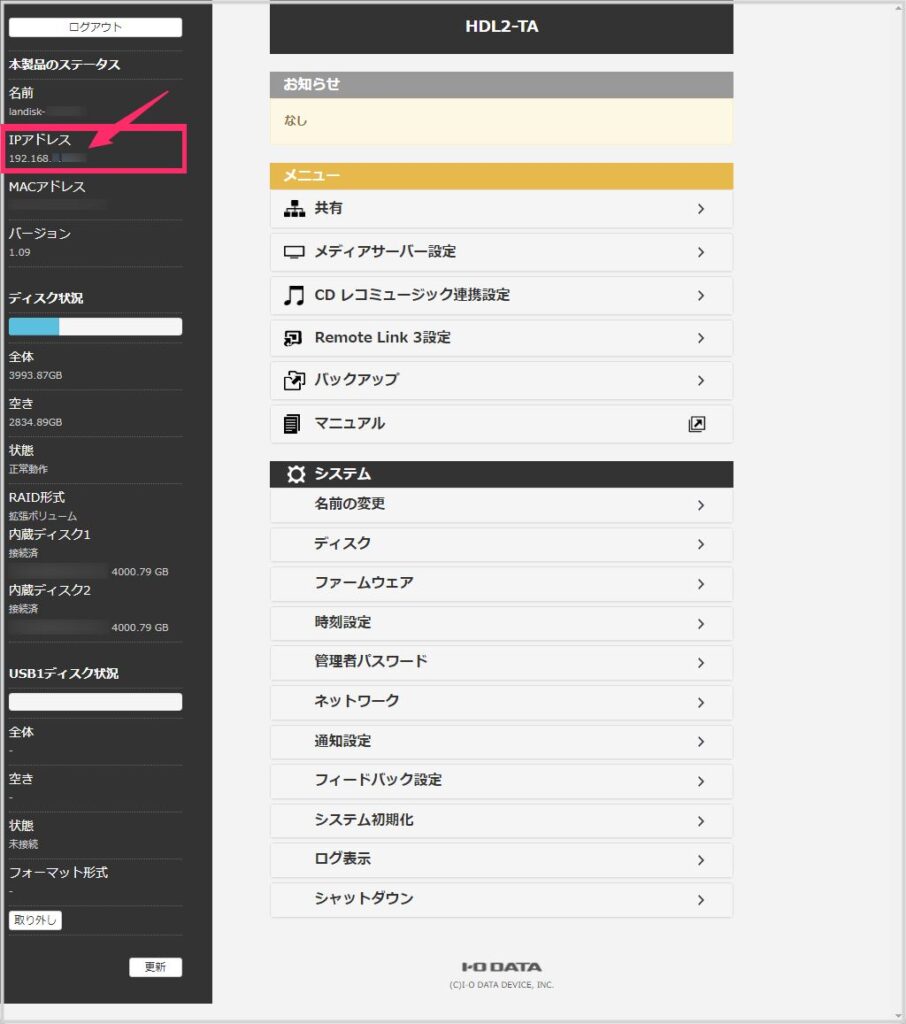Expand the chevron on ネットワーク row
The width and height of the screenshot is (906, 1024).
[x=701, y=702]
